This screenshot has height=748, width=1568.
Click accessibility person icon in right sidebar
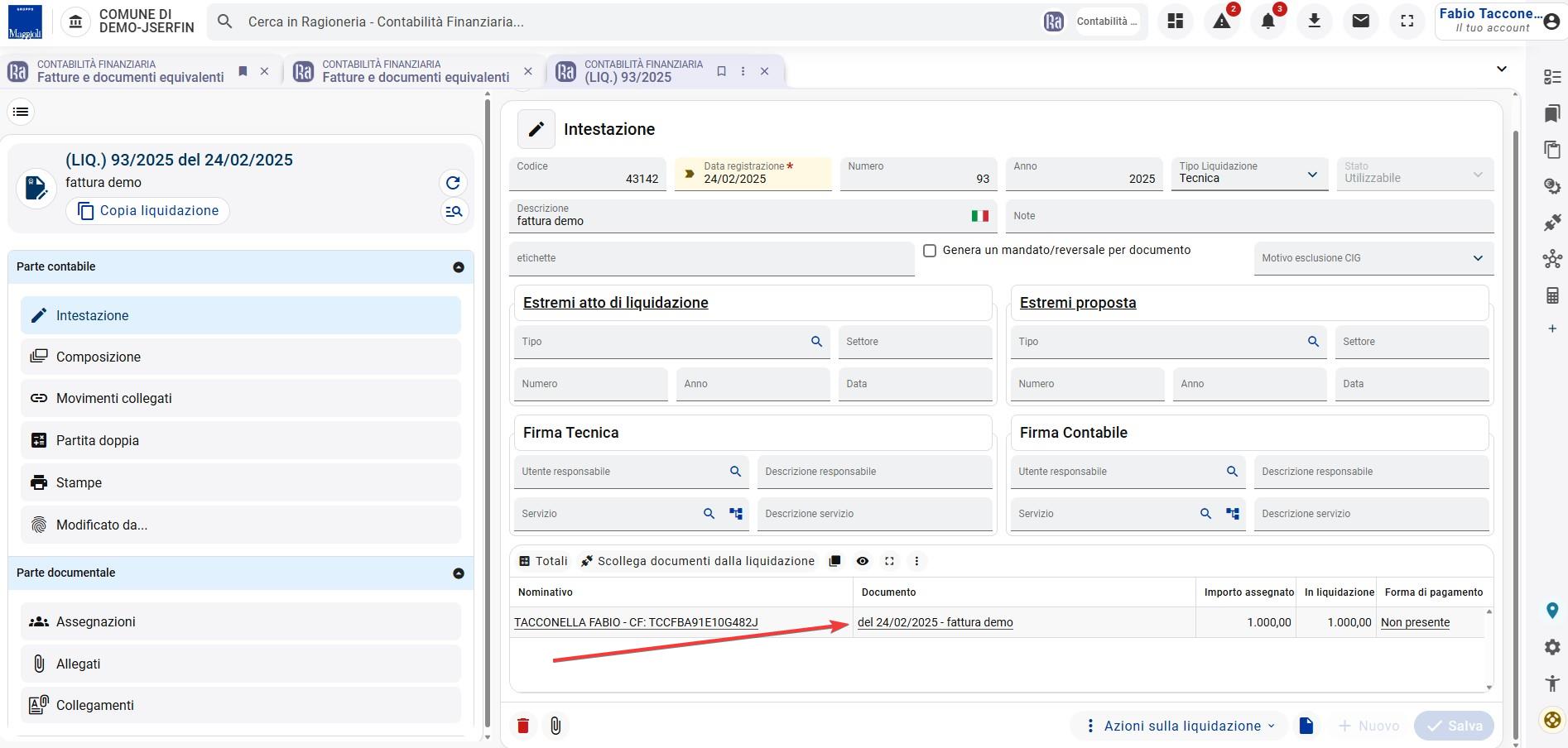pyautogui.click(x=1552, y=683)
